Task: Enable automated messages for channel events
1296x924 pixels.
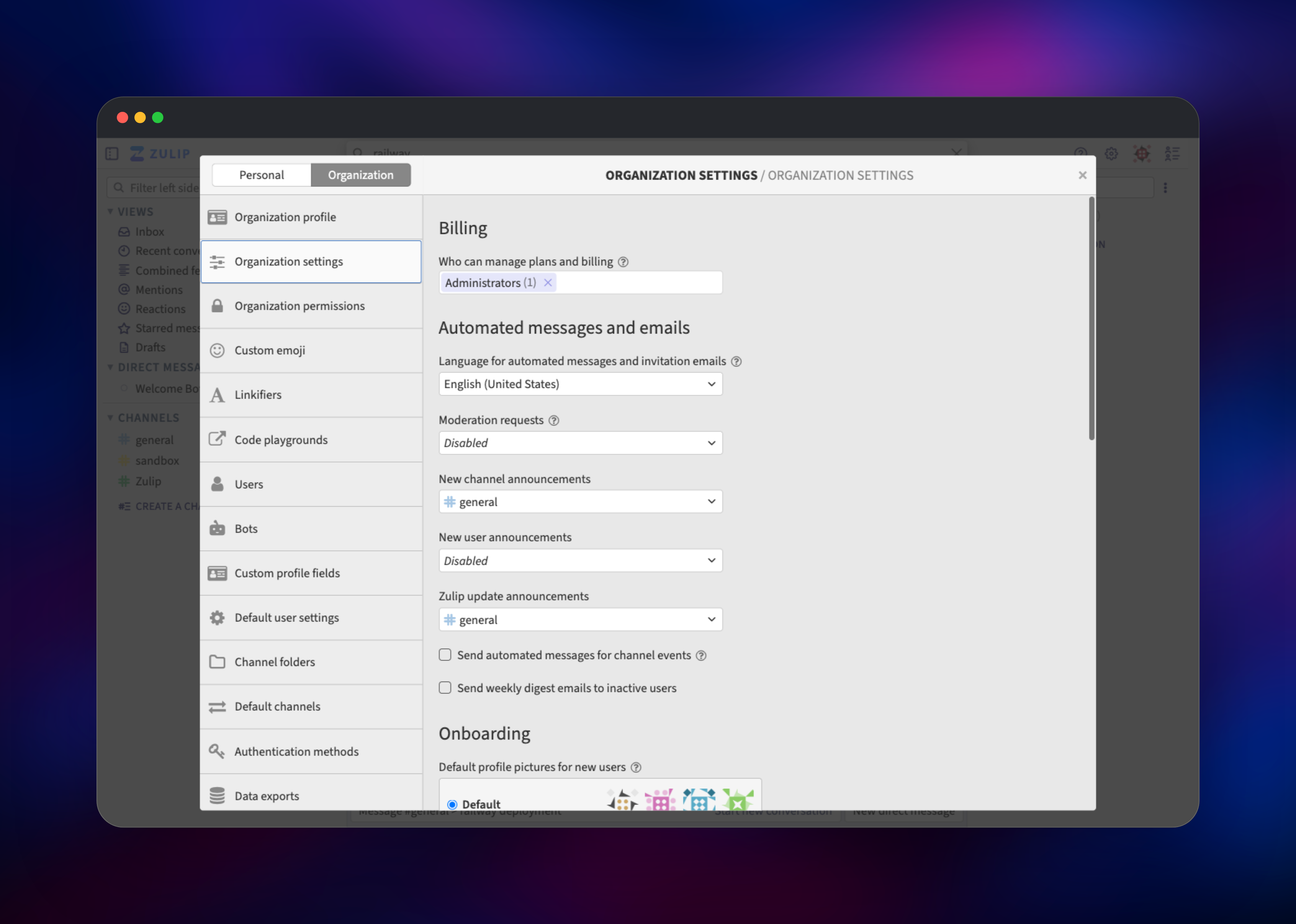Action: [445, 655]
